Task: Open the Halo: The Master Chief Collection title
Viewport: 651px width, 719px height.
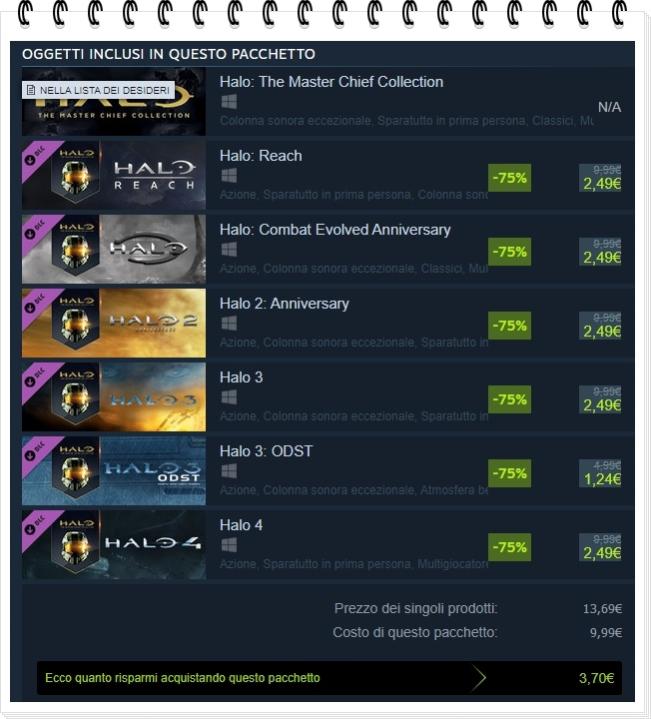Action: pyautogui.click(x=331, y=82)
